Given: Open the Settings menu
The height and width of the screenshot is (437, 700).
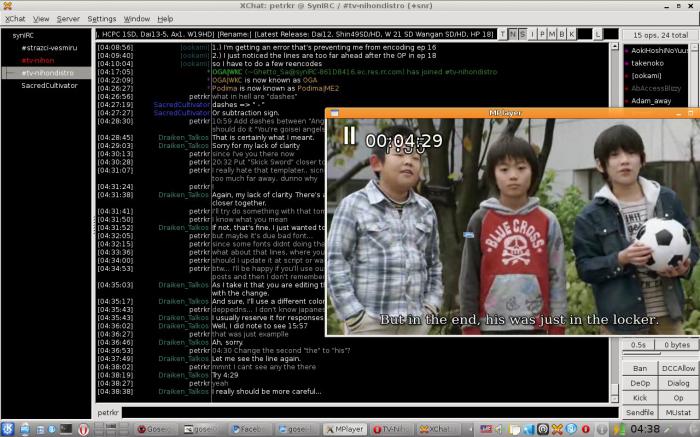Looking at the screenshot, I should (x=101, y=19).
